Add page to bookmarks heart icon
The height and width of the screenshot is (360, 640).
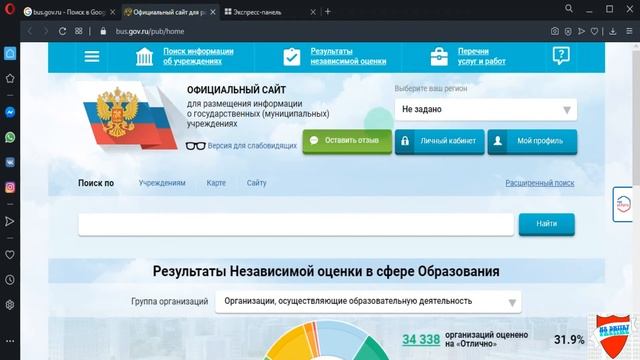point(594,31)
